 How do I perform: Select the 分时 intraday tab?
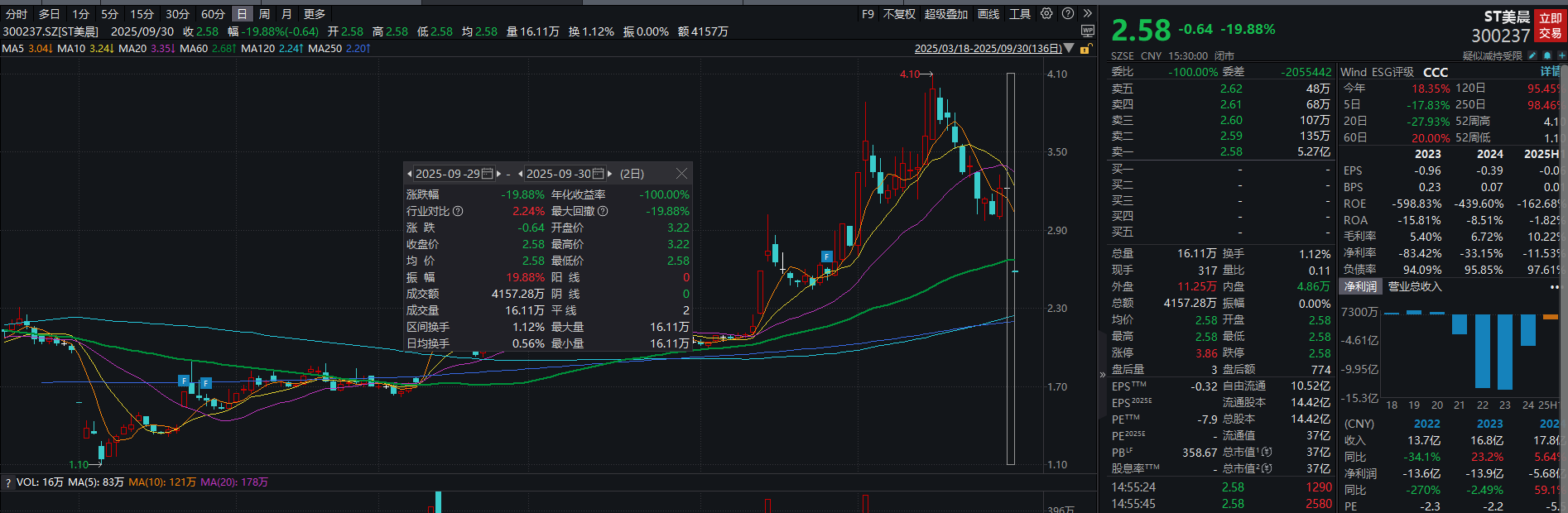(x=17, y=14)
